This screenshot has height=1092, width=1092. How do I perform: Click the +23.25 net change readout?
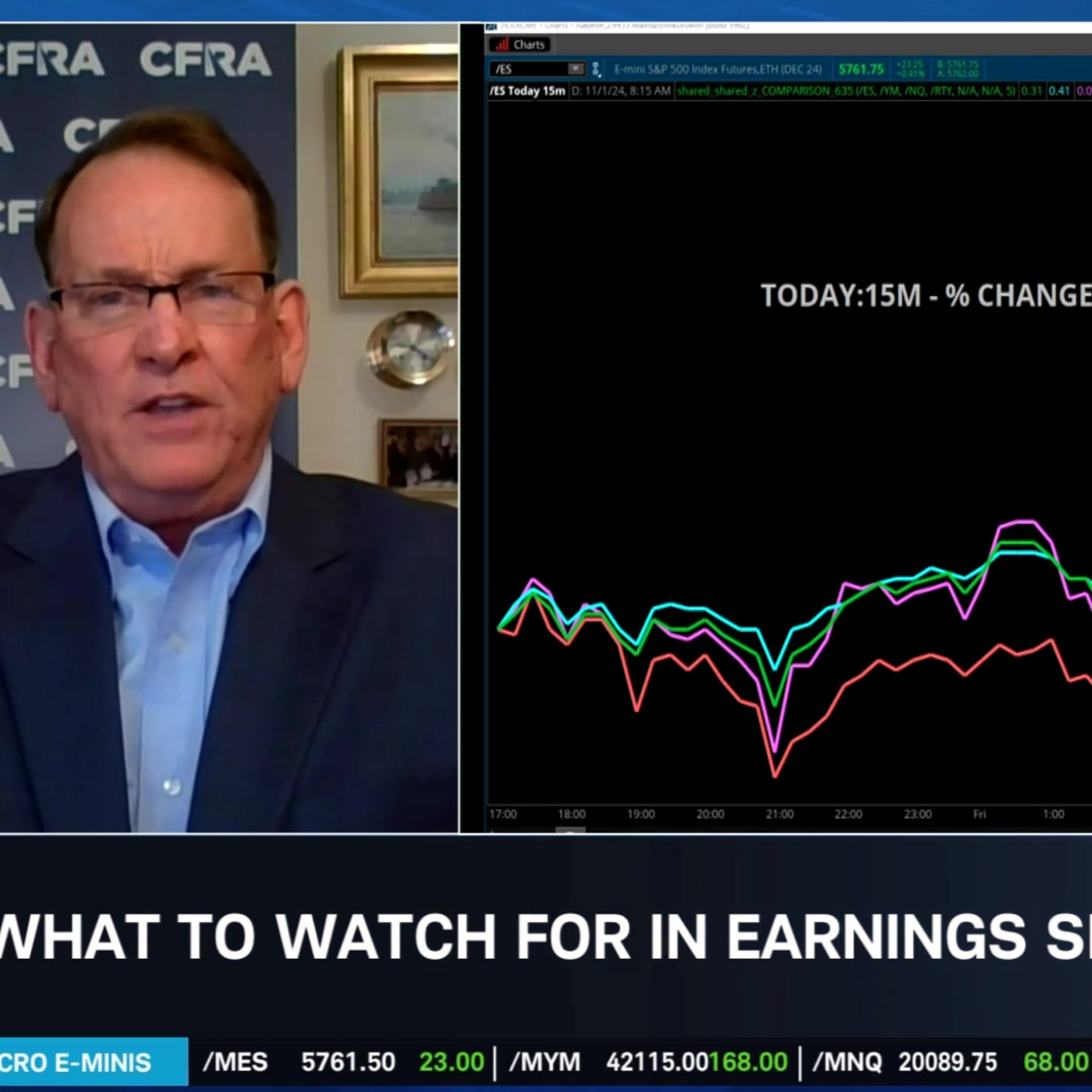tap(910, 65)
